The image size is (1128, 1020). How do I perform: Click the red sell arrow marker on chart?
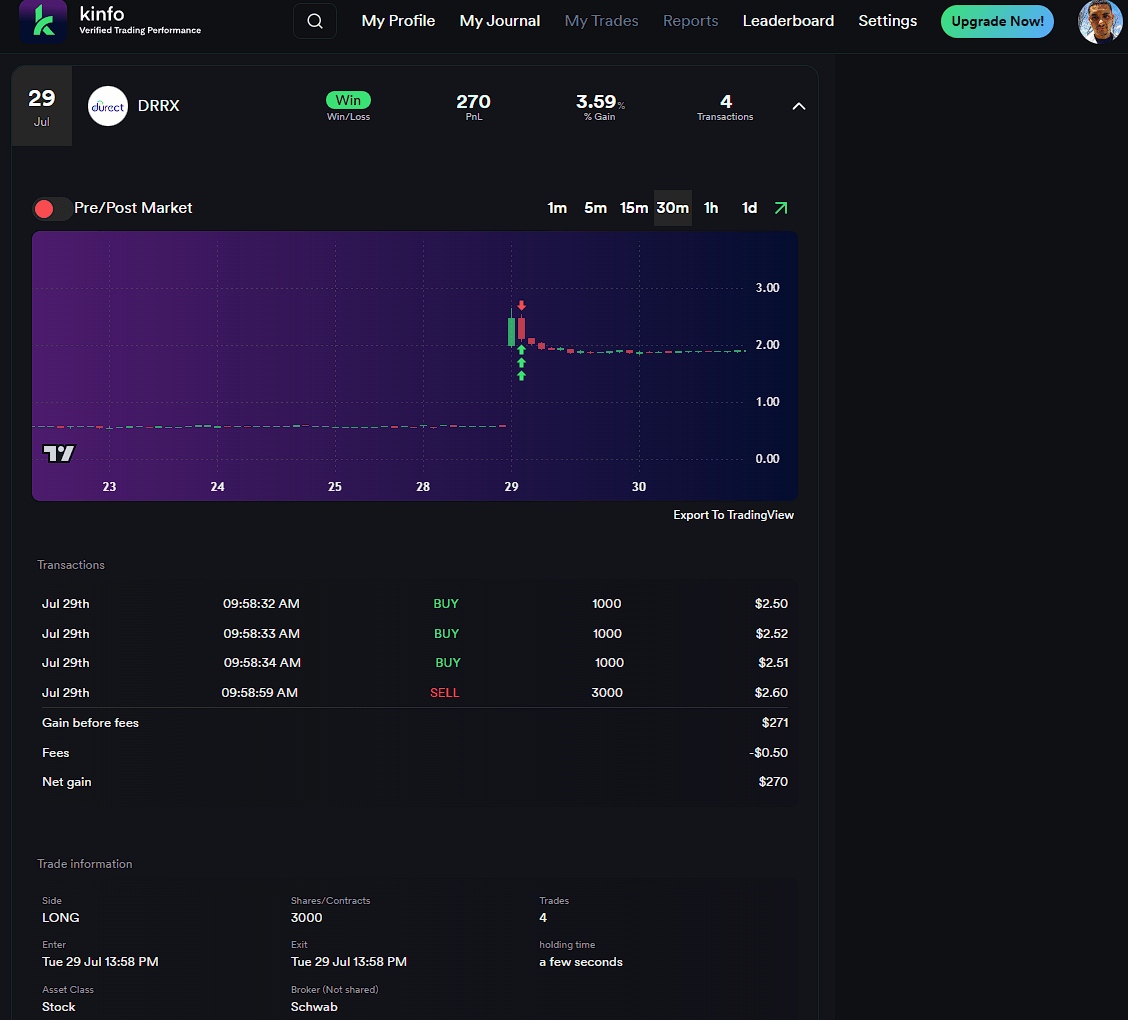coord(521,306)
